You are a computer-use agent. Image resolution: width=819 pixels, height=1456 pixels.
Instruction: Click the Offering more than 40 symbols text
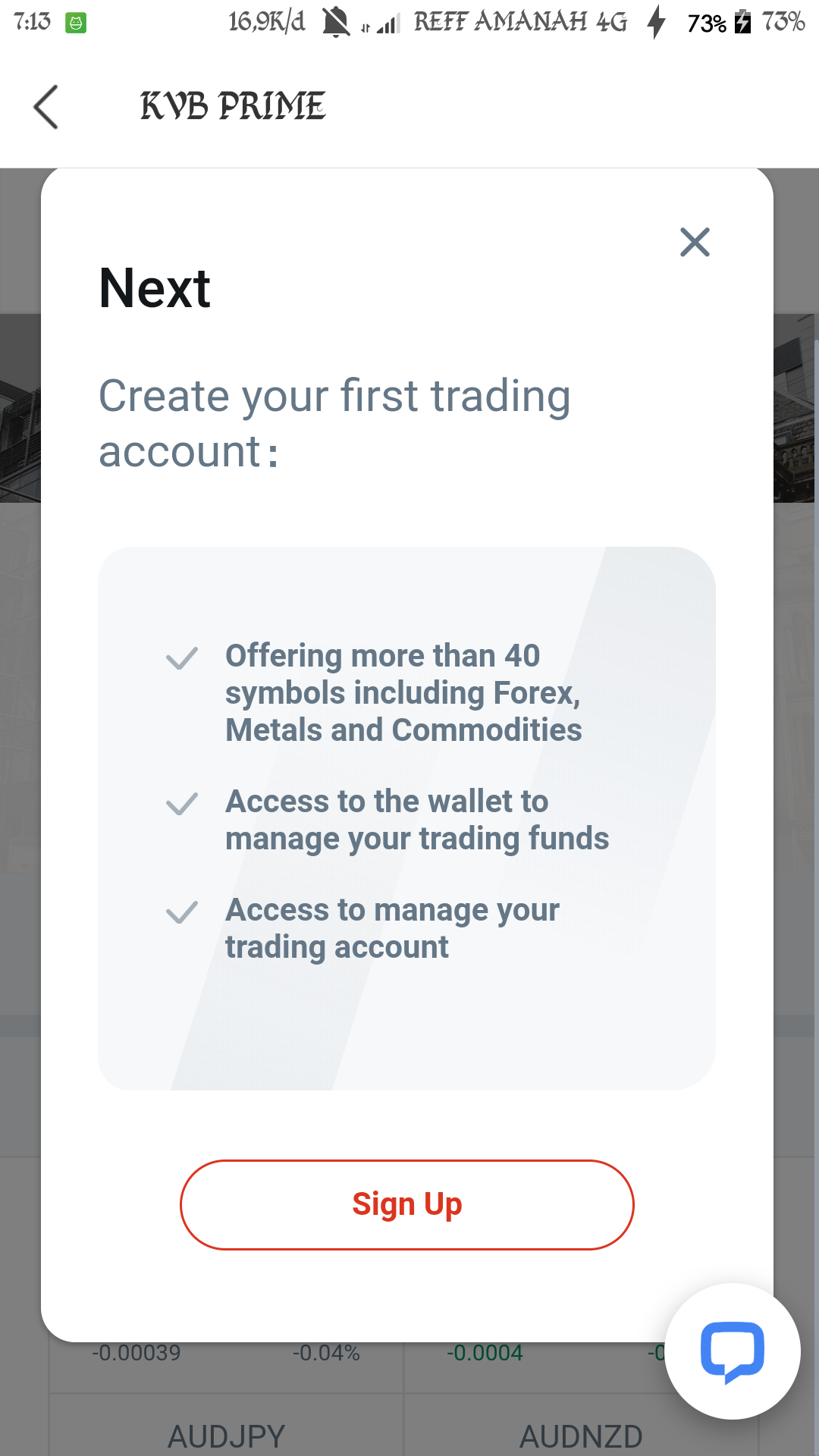click(x=403, y=692)
